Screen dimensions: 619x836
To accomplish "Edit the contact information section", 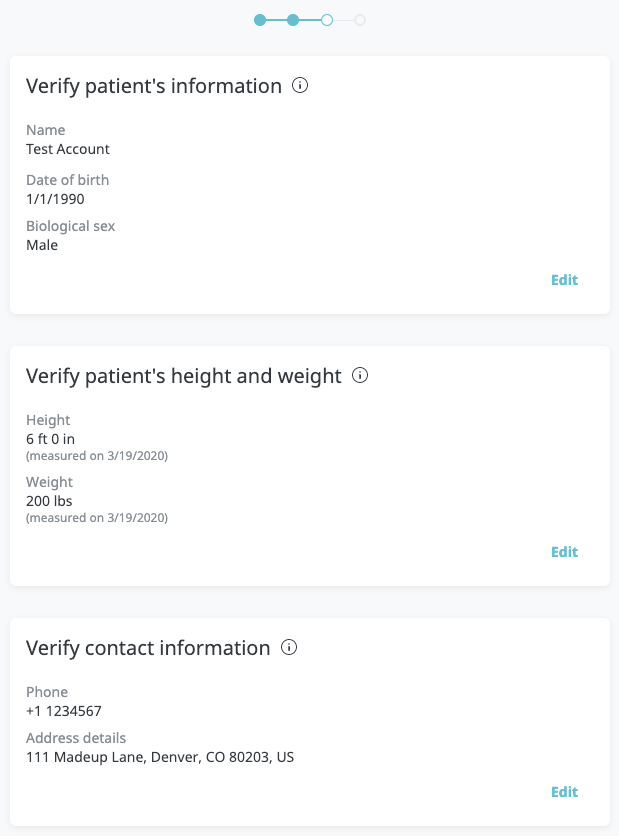I will tap(564, 792).
